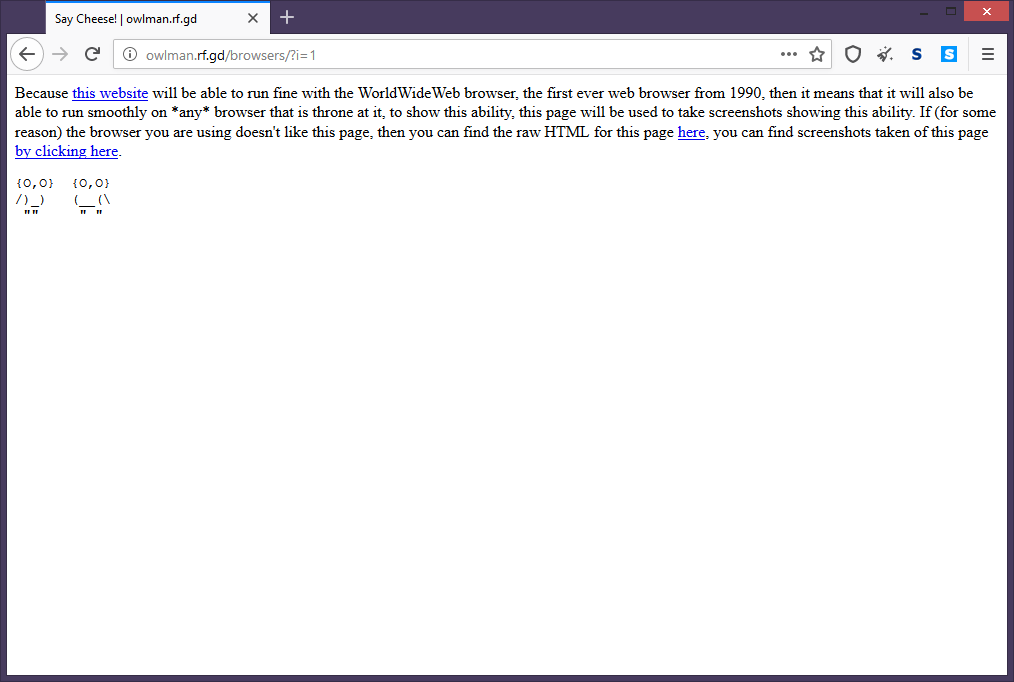Click the forward navigation arrow
This screenshot has width=1014, height=682.
[x=60, y=54]
